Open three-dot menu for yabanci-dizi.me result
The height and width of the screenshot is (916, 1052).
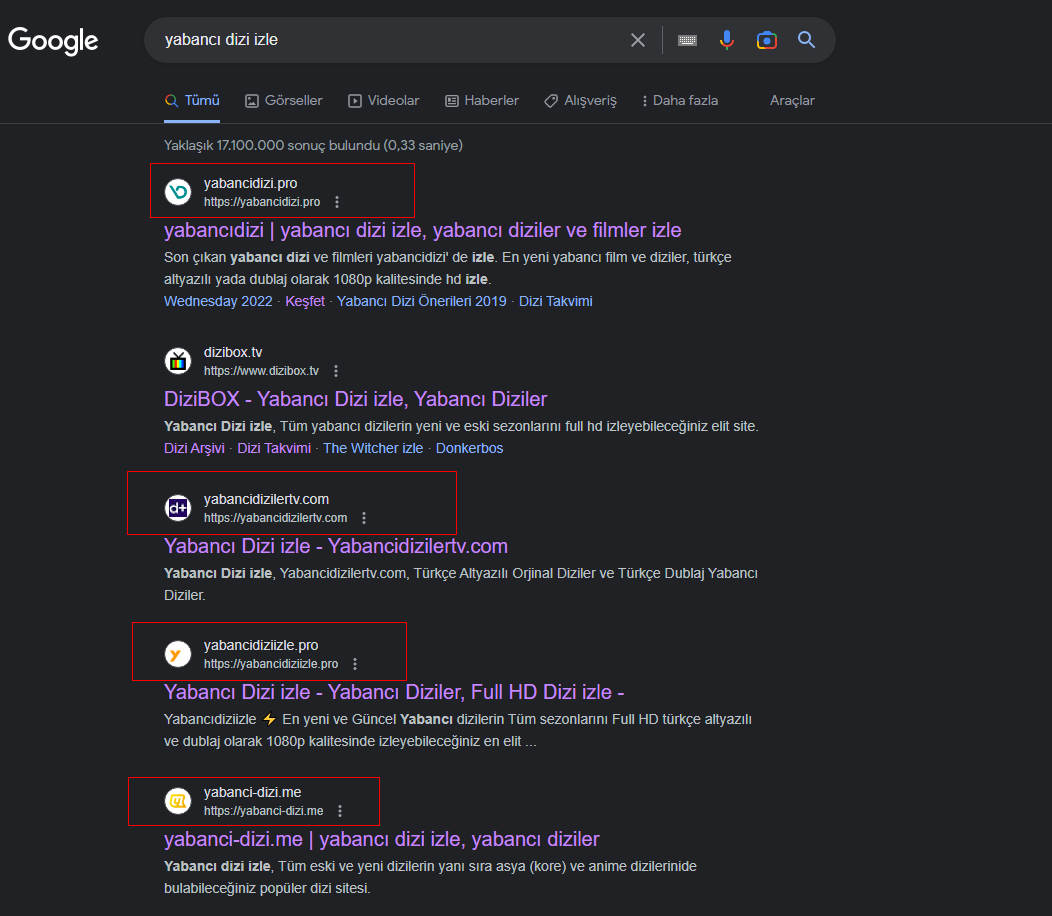coord(339,811)
